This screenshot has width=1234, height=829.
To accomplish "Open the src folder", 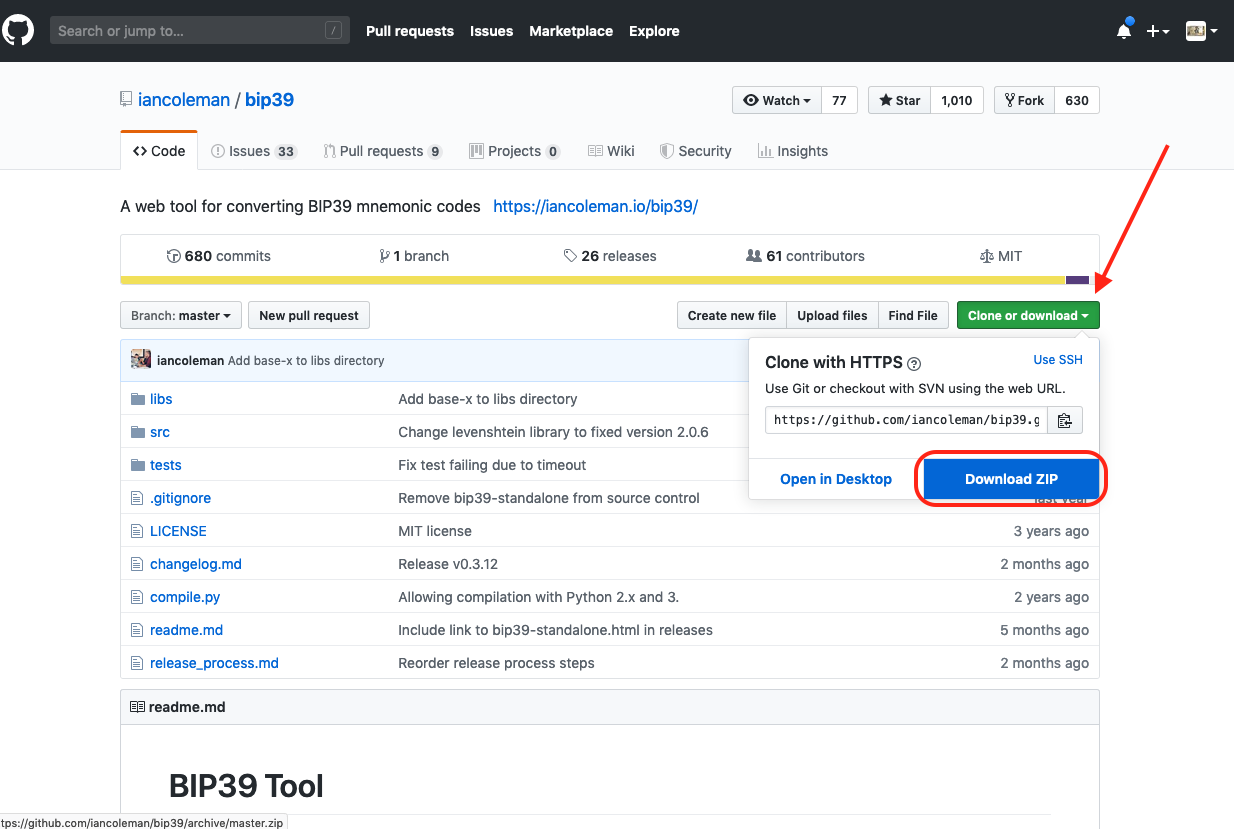I will click(160, 432).
